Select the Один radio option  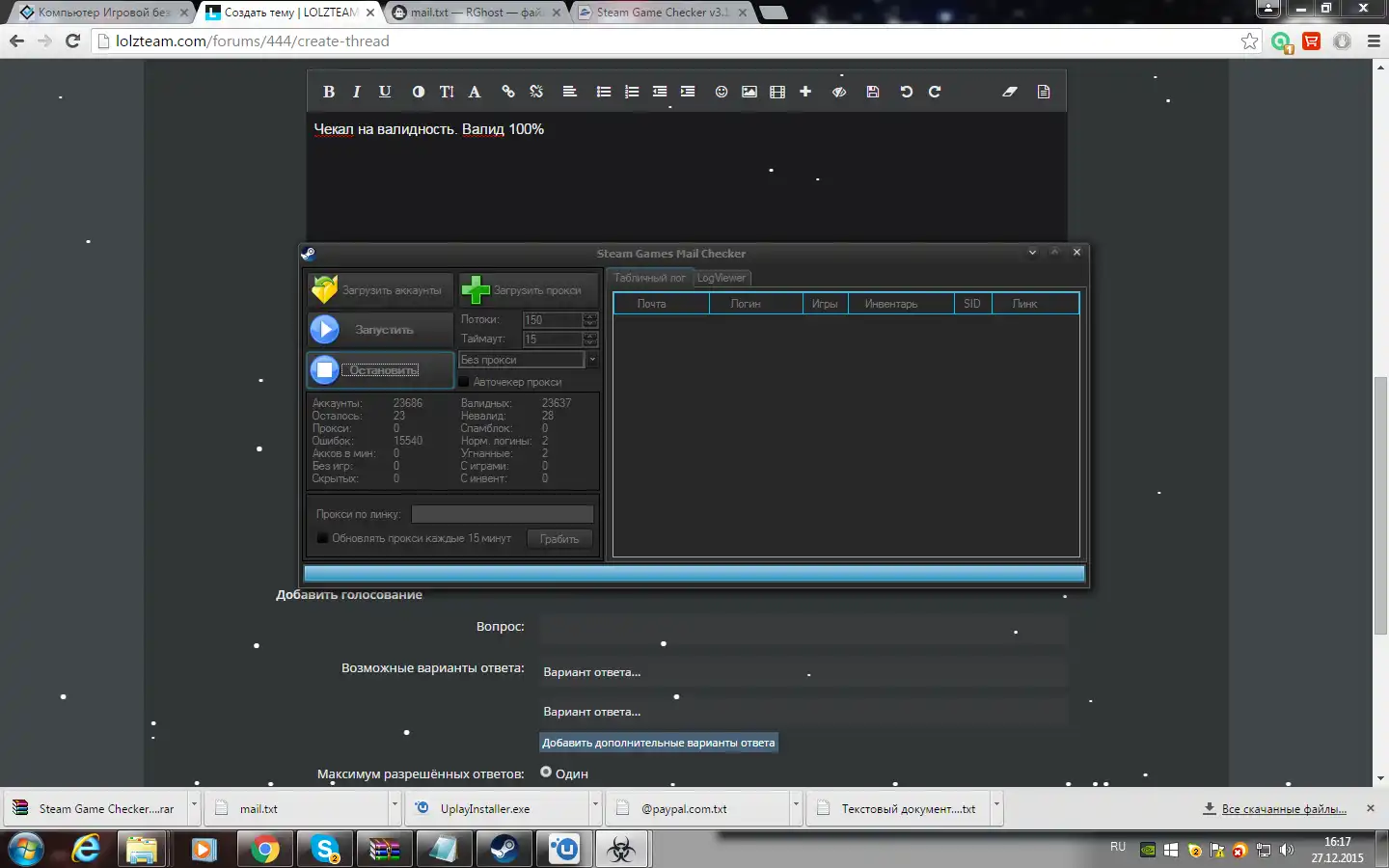click(546, 773)
